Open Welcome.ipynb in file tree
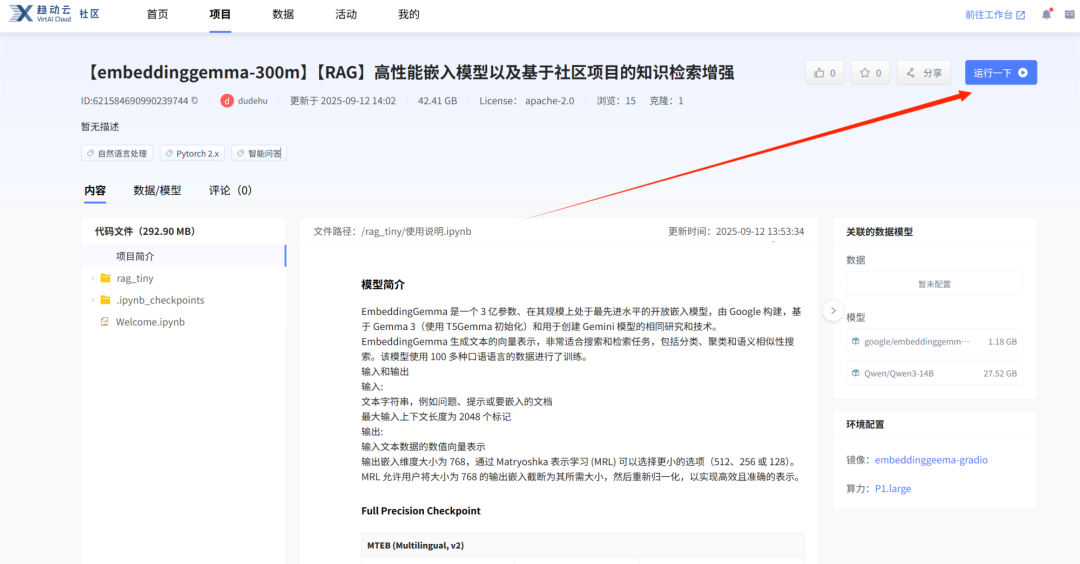 click(x=150, y=322)
